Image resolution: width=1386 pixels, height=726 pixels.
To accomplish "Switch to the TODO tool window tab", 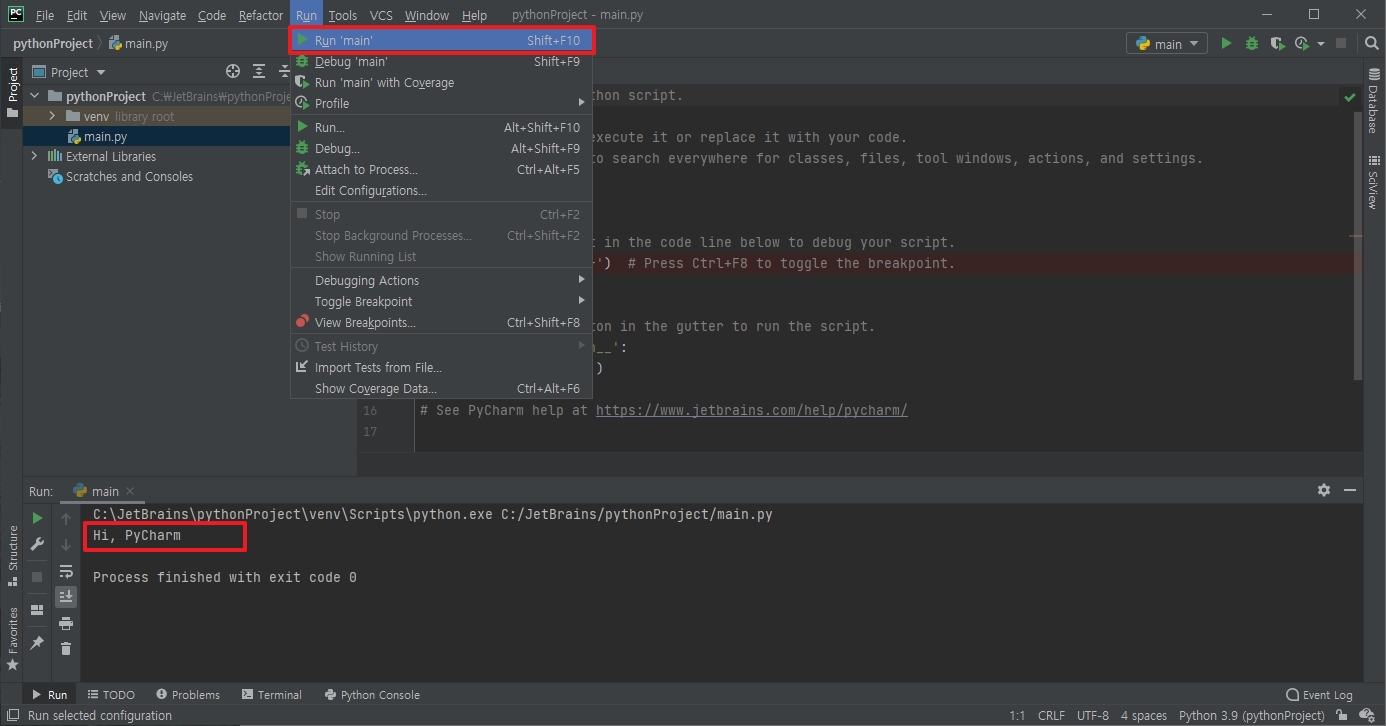I will tap(111, 694).
